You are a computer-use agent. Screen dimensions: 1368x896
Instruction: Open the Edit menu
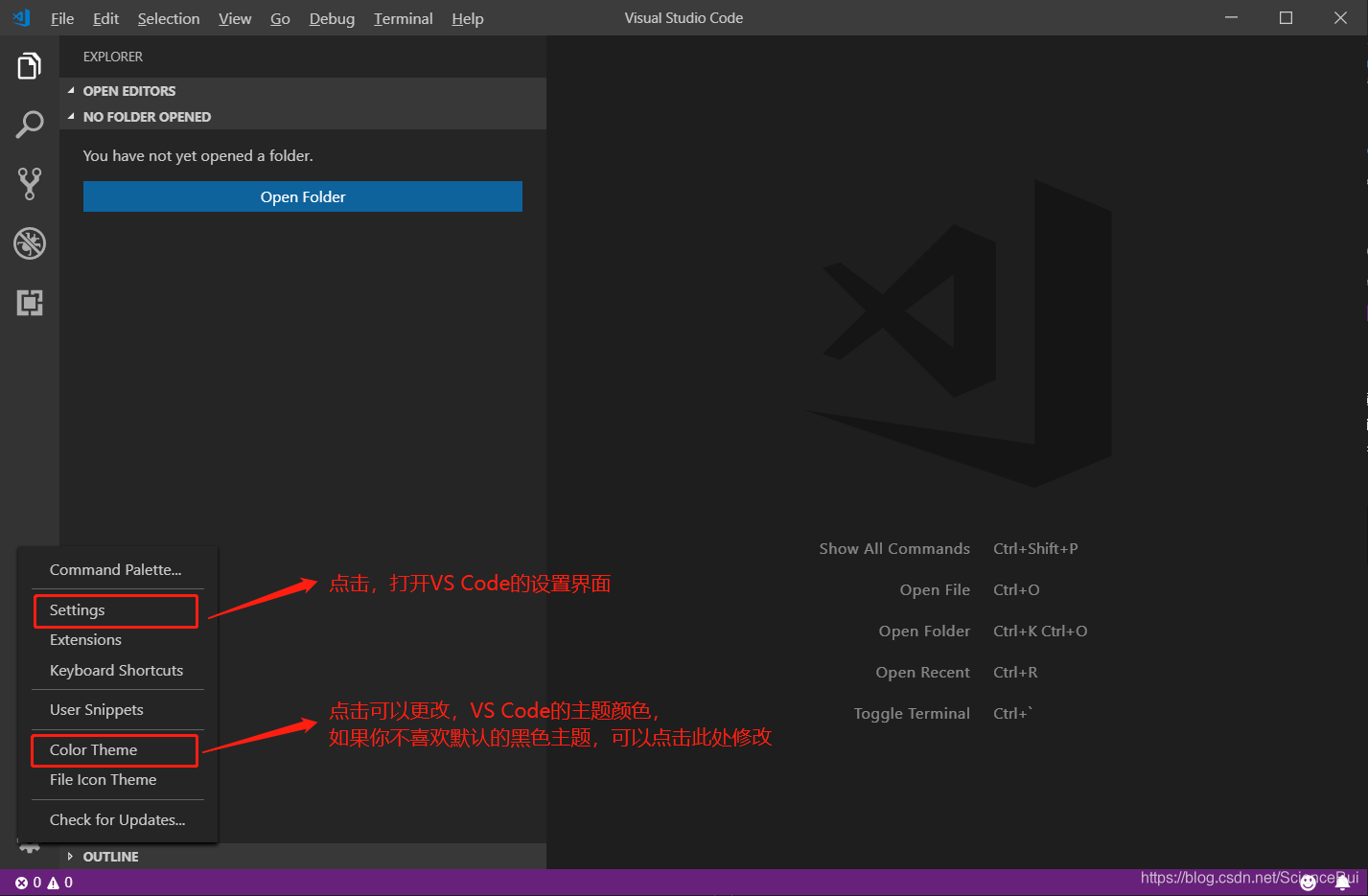pyautogui.click(x=105, y=18)
